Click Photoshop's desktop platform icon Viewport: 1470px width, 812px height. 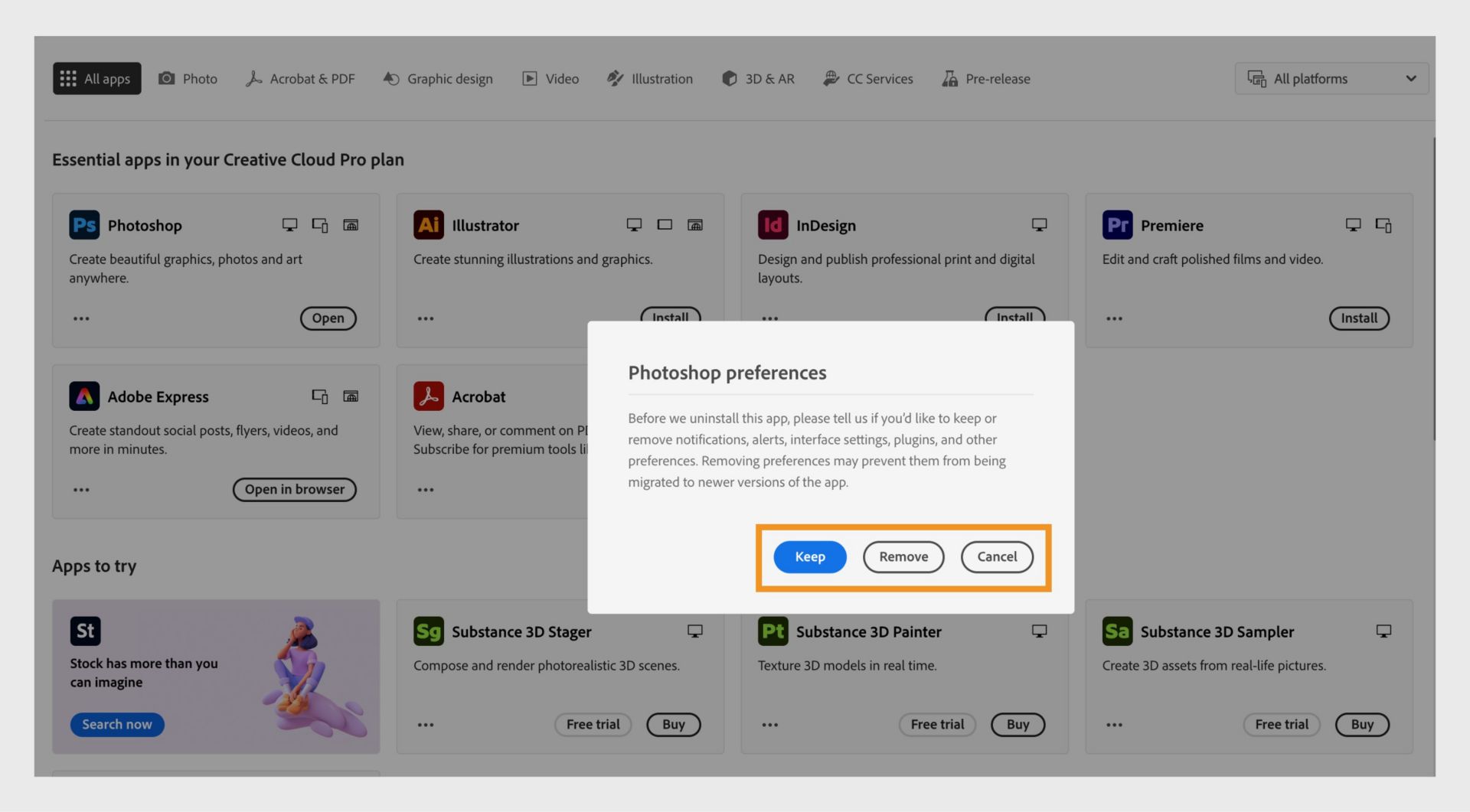(x=289, y=225)
